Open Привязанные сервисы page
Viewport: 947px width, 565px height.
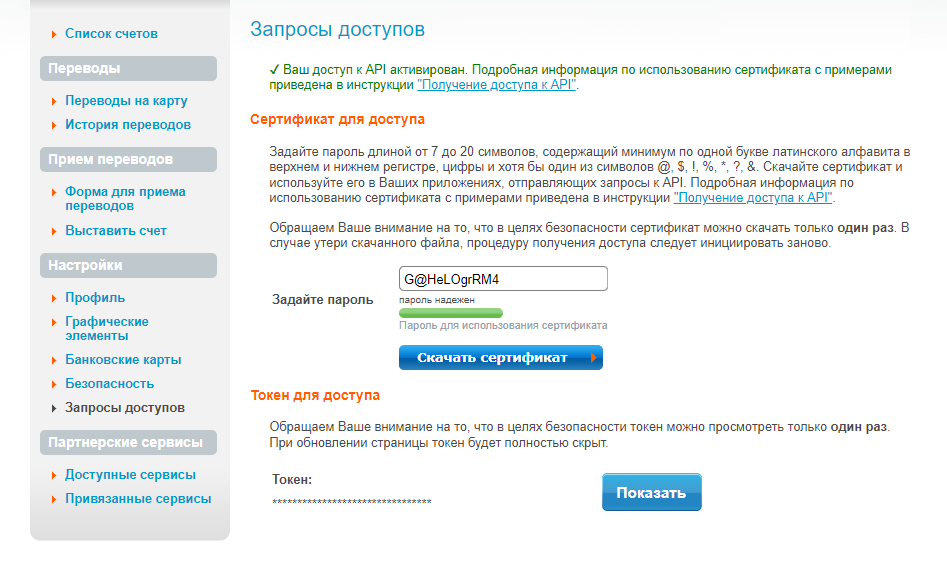coord(138,499)
